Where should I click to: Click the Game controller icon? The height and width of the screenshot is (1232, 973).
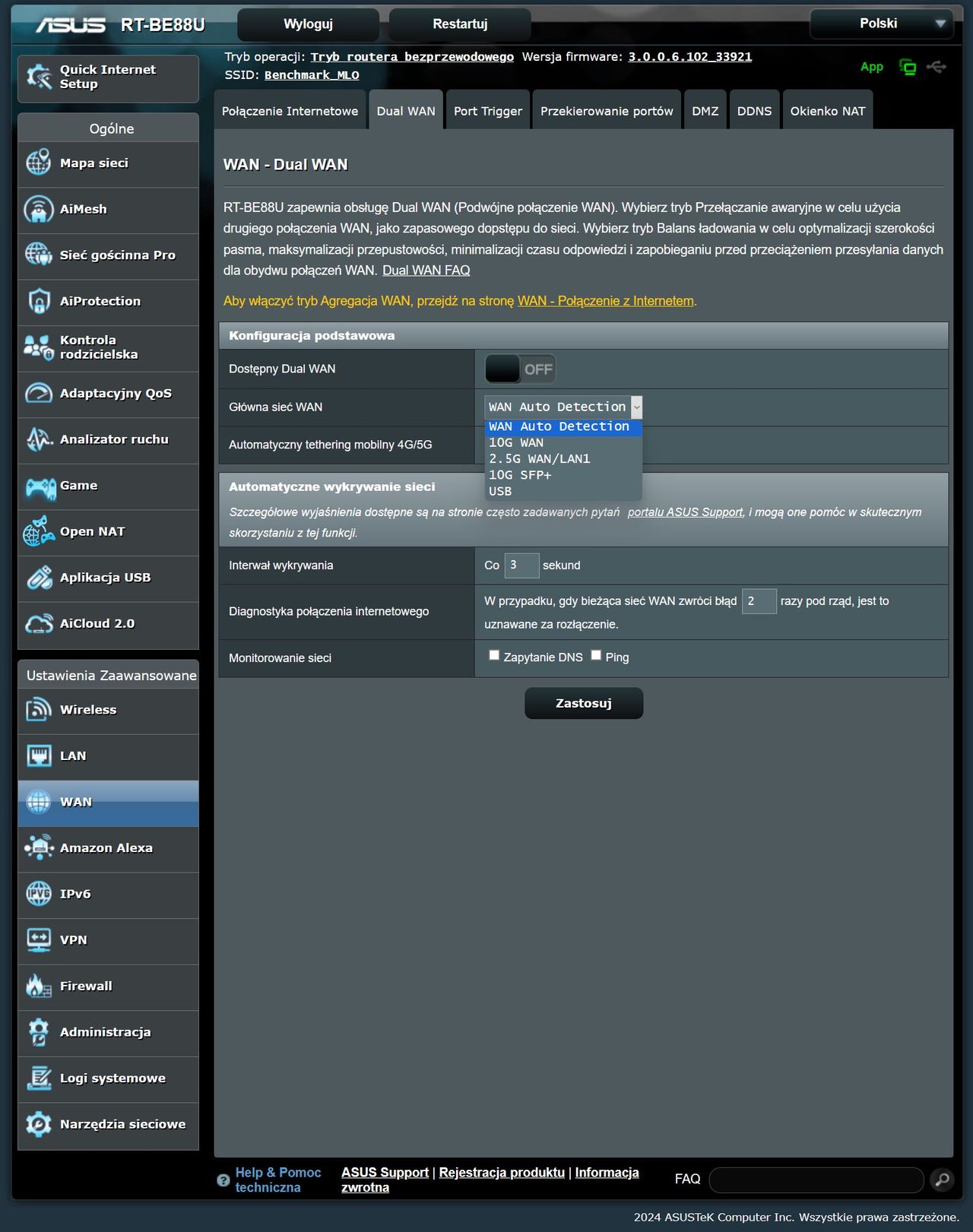(x=40, y=486)
